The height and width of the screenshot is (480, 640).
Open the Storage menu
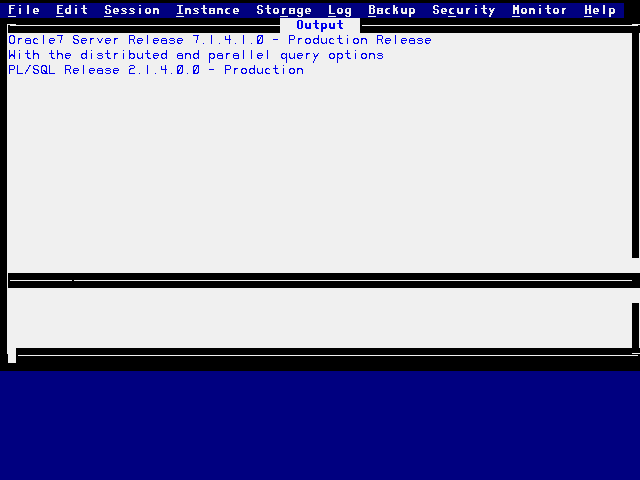284,10
